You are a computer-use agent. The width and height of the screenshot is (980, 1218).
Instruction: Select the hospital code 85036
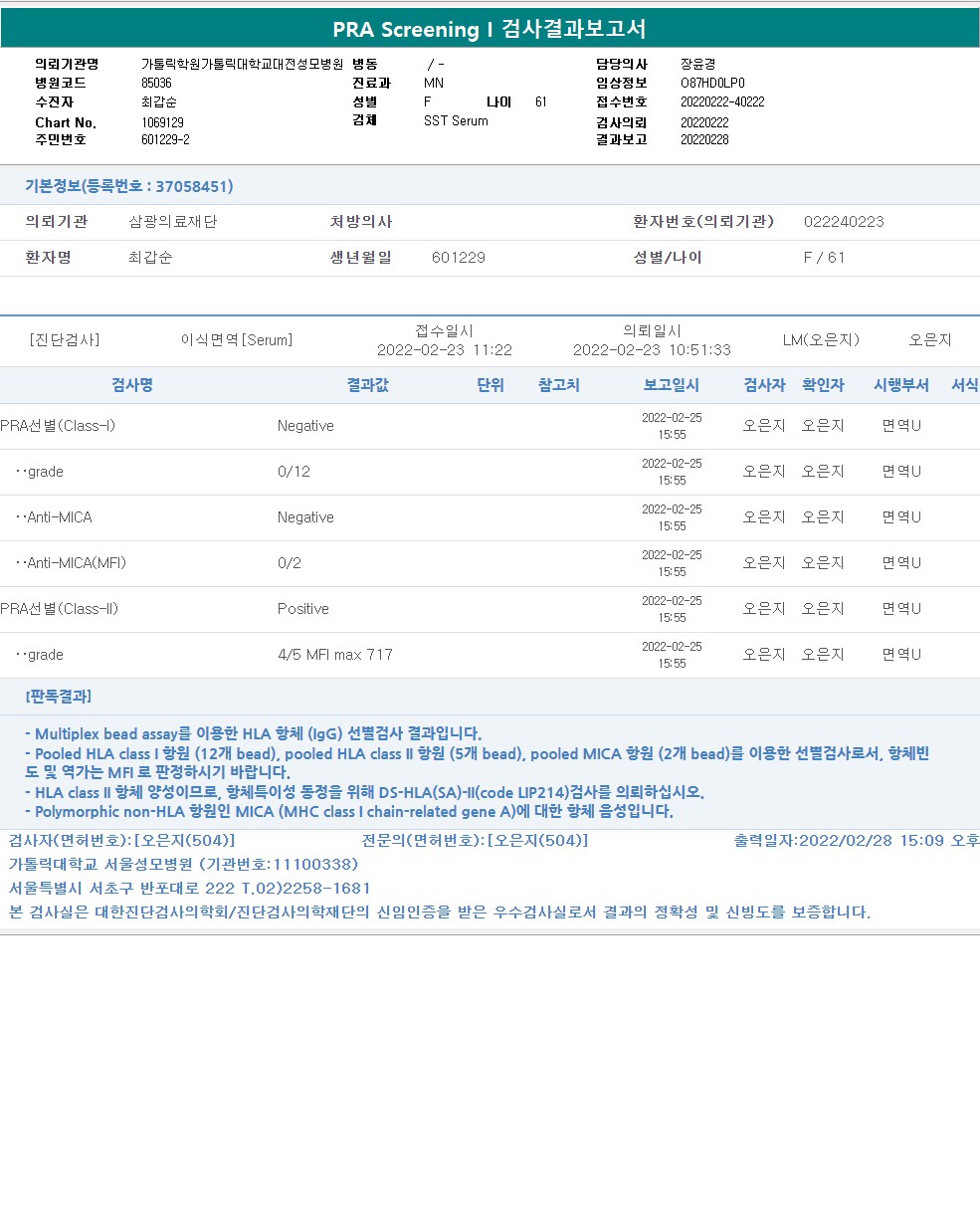[x=156, y=83]
